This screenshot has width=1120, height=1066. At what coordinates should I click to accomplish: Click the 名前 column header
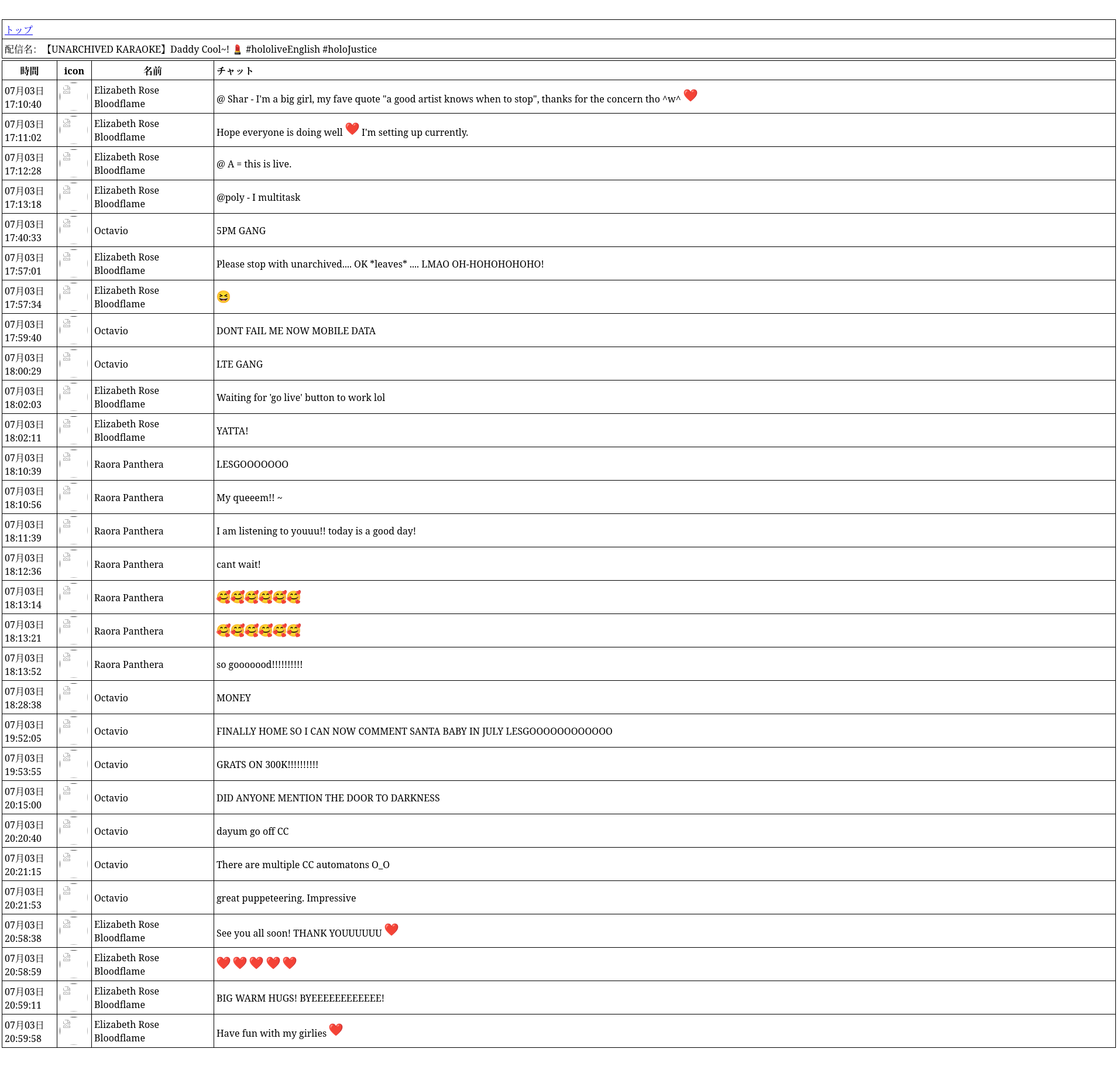(153, 71)
